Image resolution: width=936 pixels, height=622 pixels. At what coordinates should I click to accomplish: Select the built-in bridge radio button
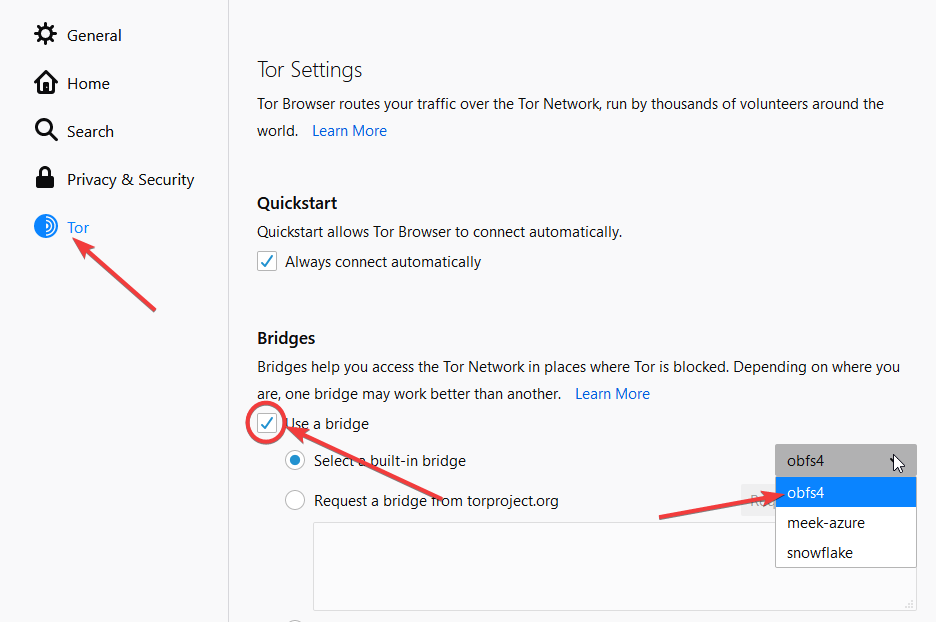[295, 461]
